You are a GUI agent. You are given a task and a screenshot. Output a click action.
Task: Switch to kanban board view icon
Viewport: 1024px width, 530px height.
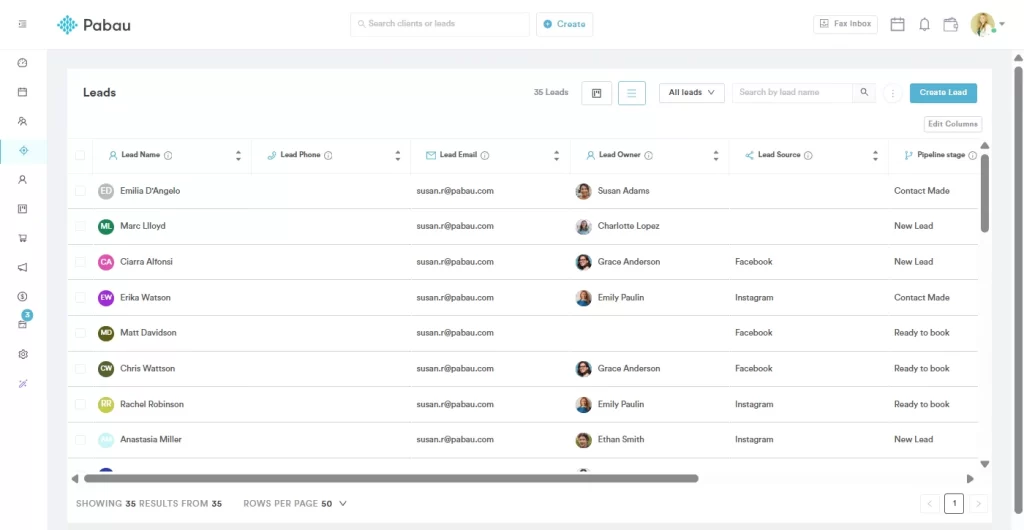[x=596, y=93]
